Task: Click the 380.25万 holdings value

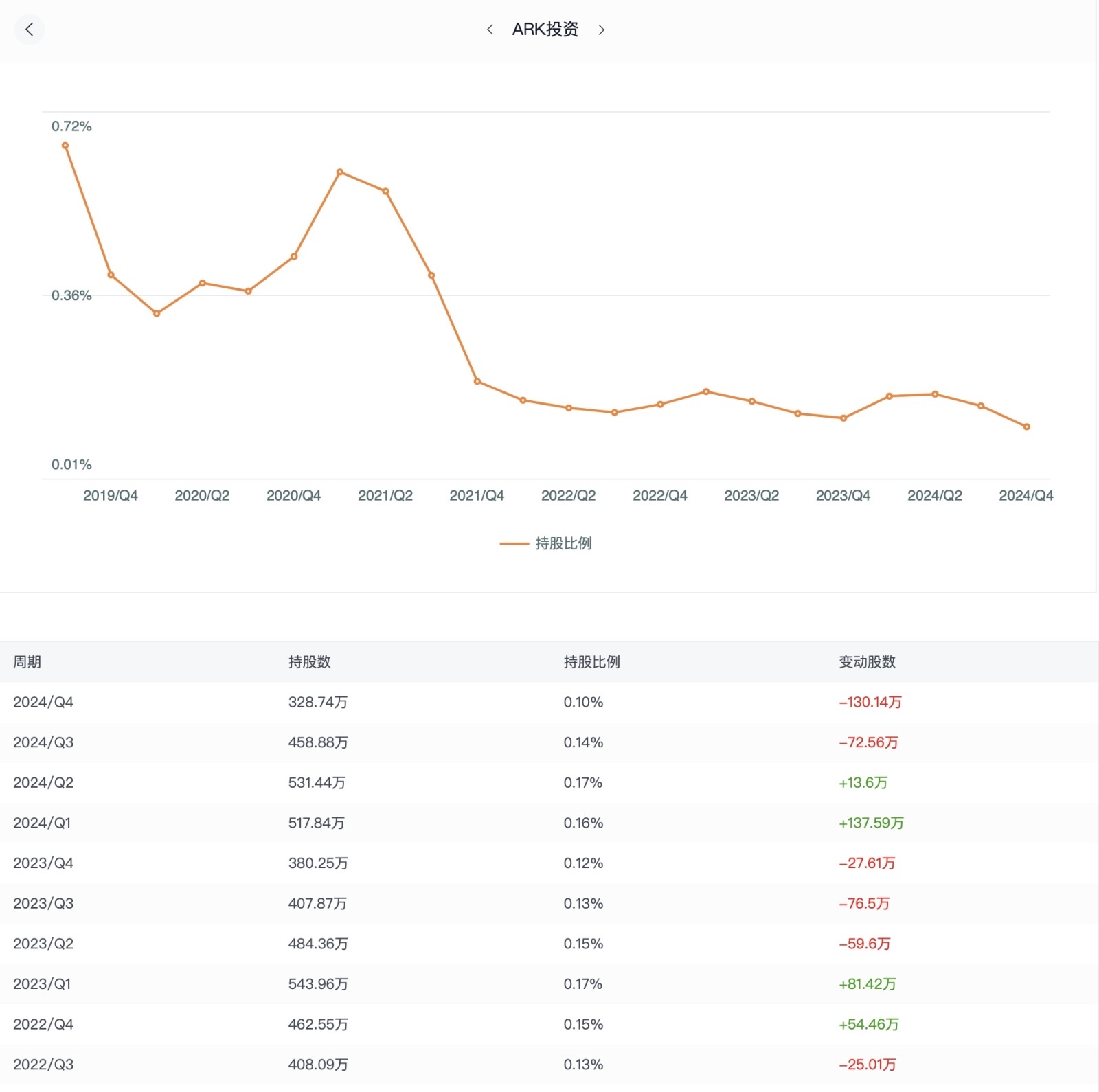Action: 318,863
